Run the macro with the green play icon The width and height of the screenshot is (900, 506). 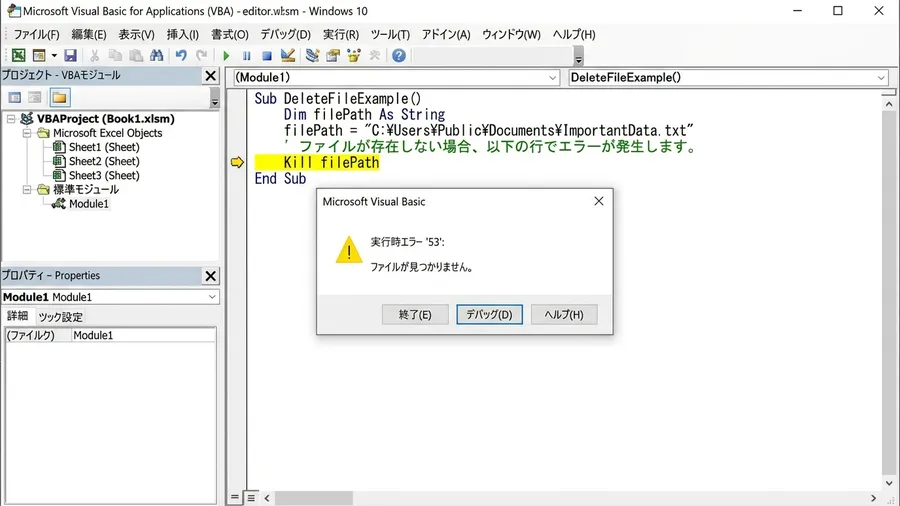(226, 56)
